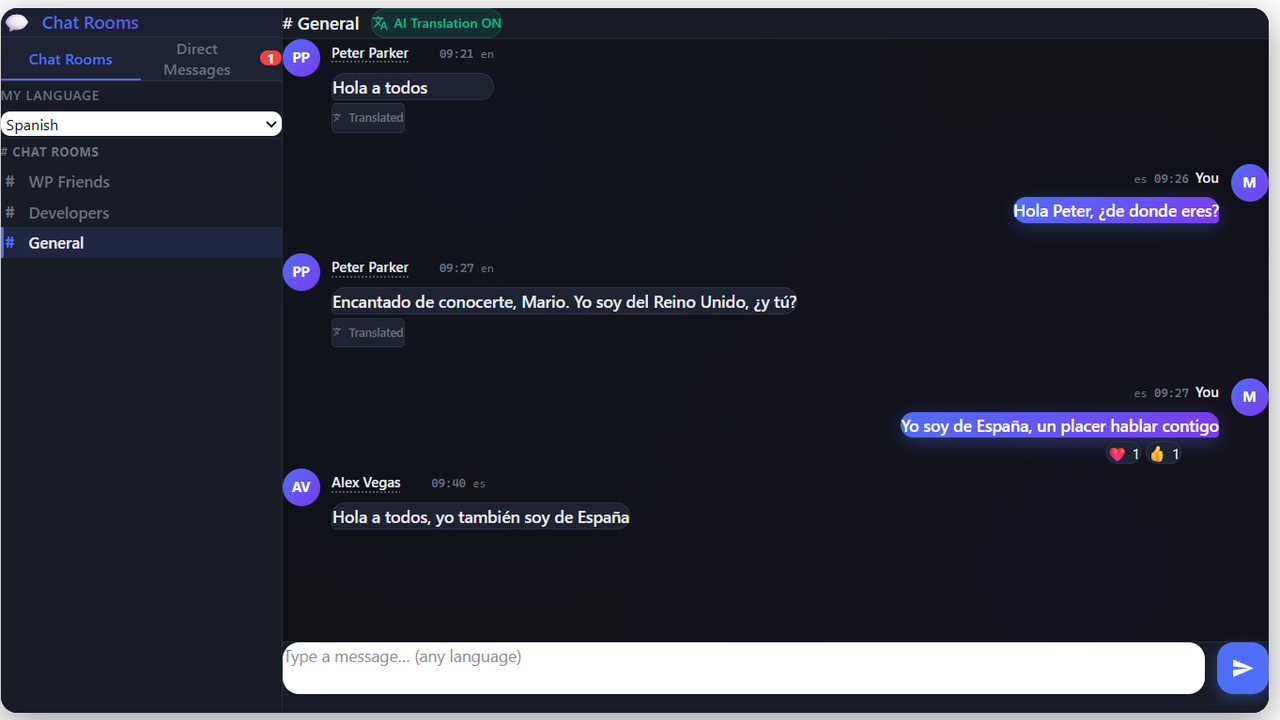The image size is (1280, 720).
Task: Click the dropdown chevron arrow in language selector
Action: coord(270,124)
